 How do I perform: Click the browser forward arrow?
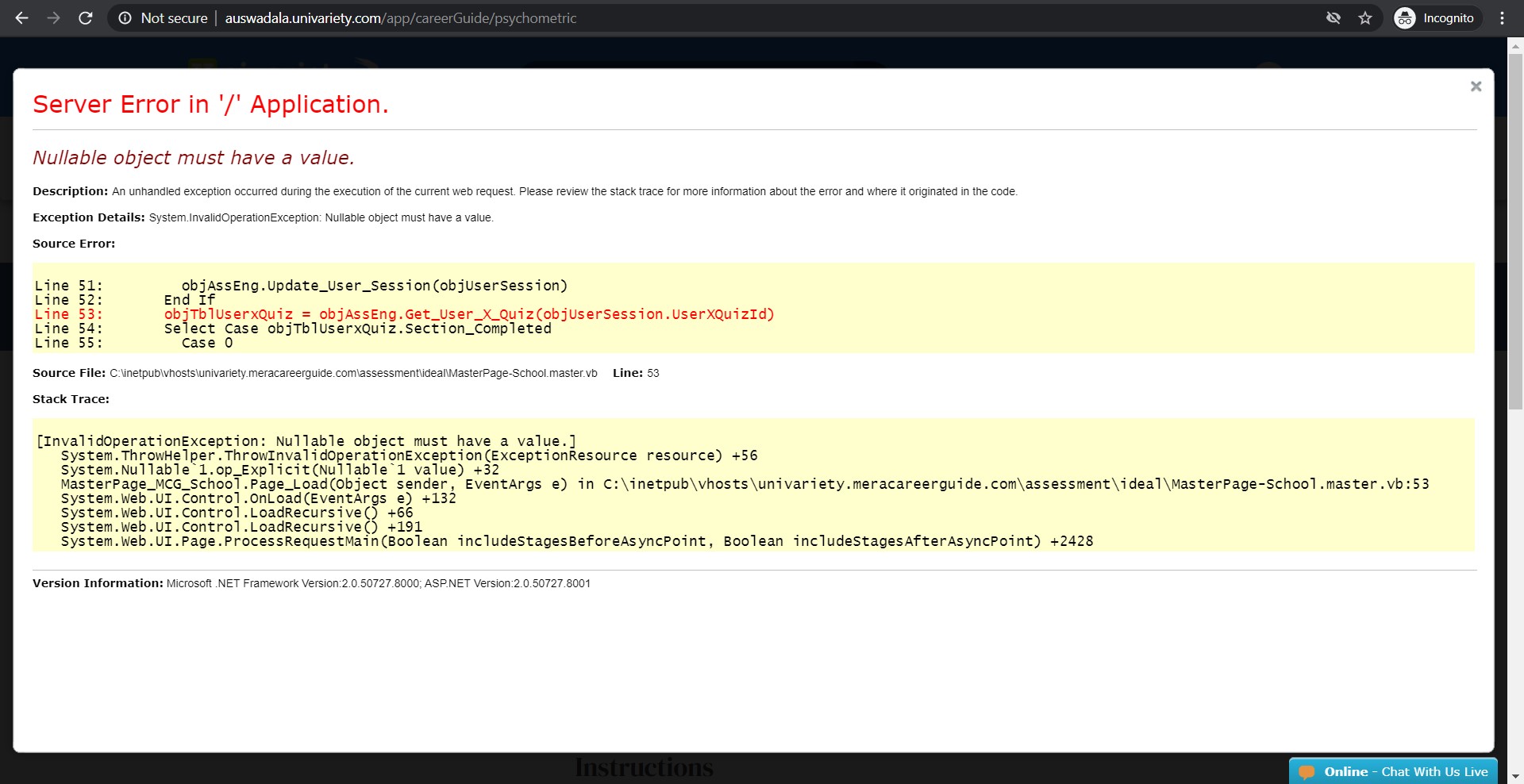[x=53, y=17]
